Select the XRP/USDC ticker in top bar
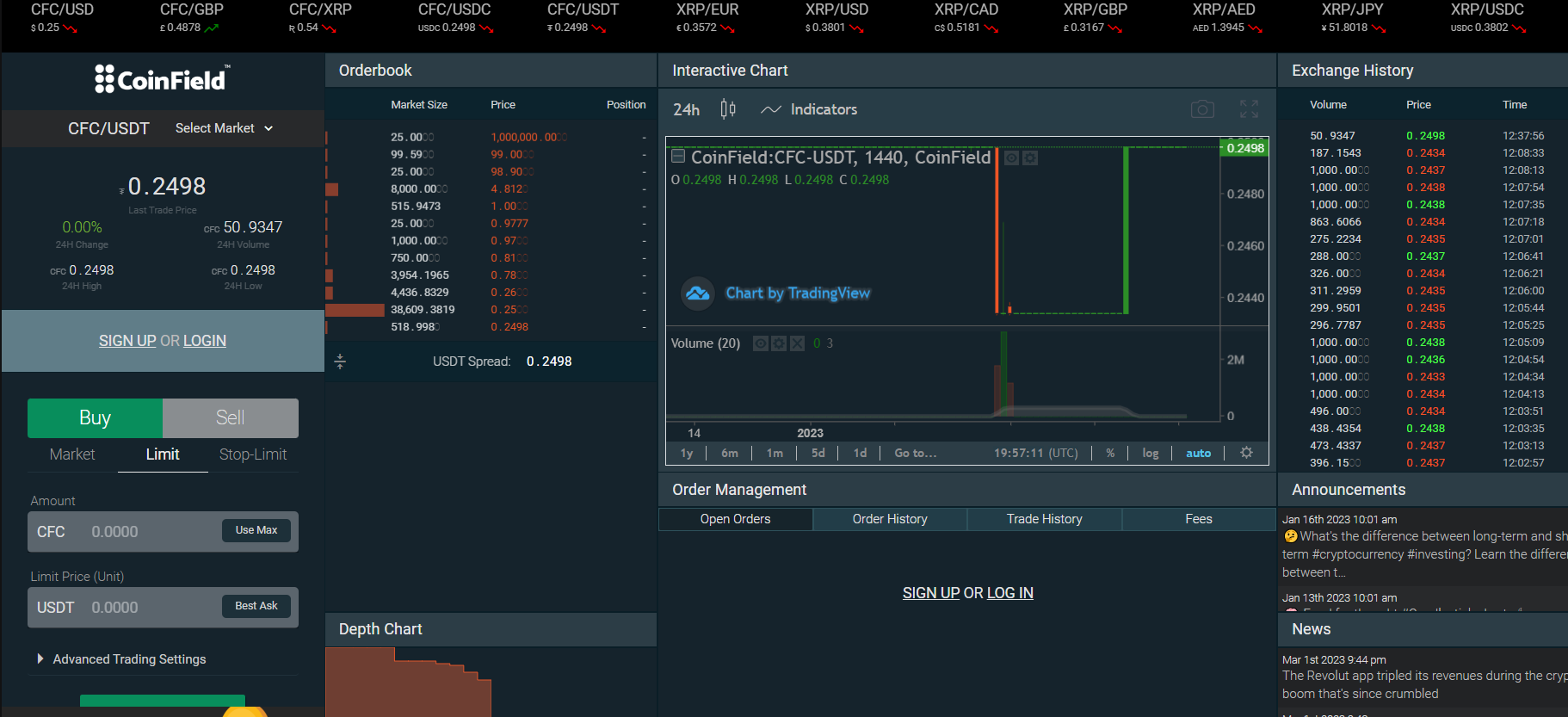The width and height of the screenshot is (1568, 717). 1489,18
